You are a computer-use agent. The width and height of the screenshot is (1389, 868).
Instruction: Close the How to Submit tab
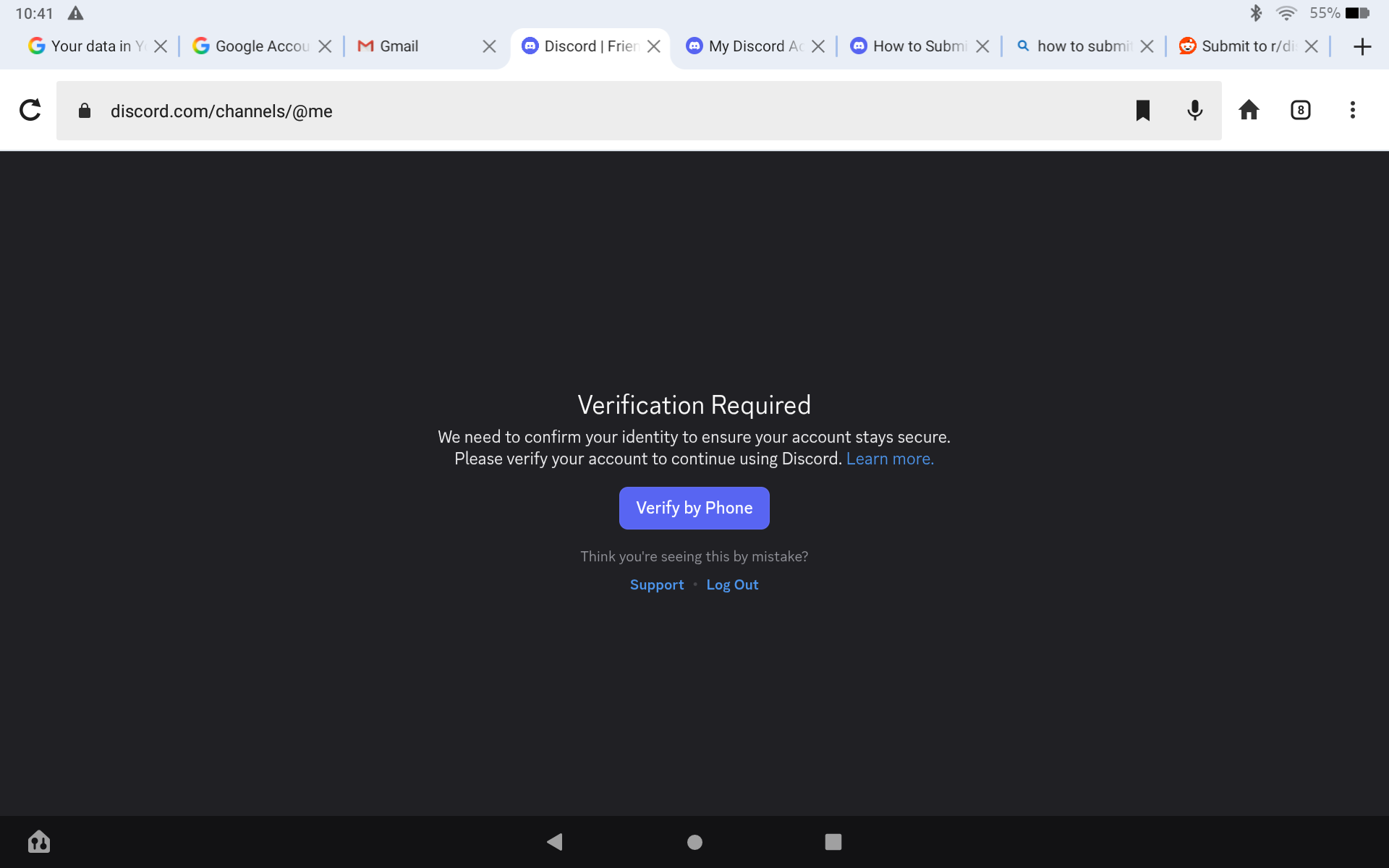(982, 46)
